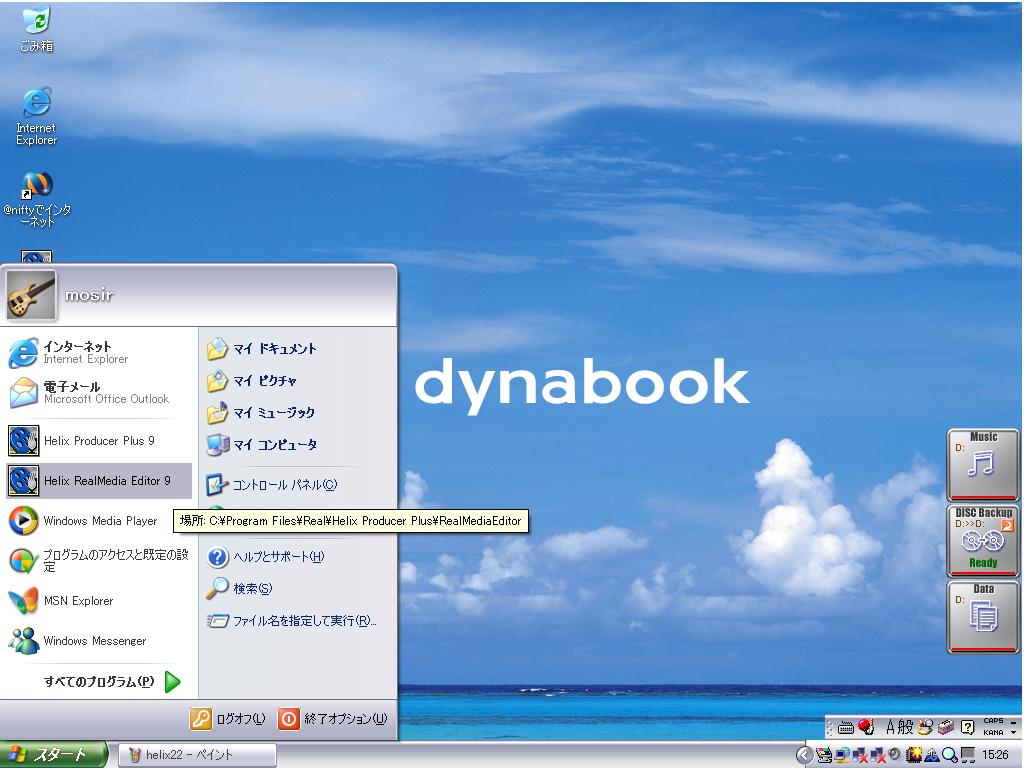Click the magnifier tray icon

950,756
